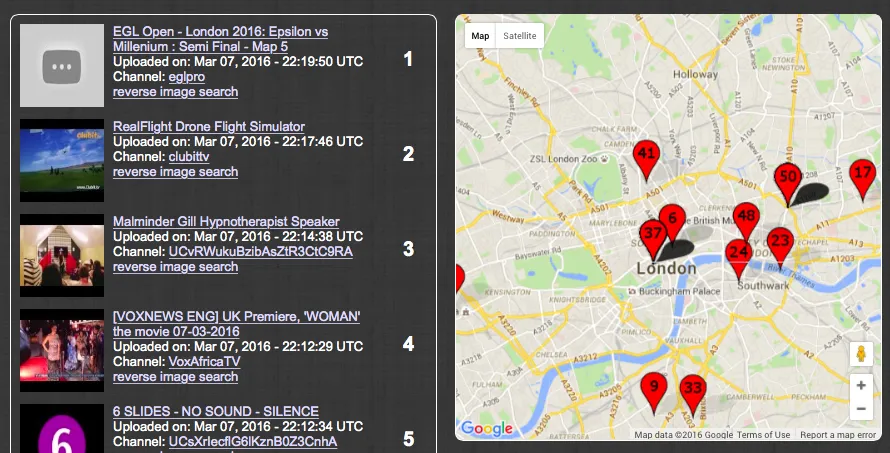Open VOXNEWS UK Premiere WOMAN video
The image size is (890, 453).
(237, 324)
